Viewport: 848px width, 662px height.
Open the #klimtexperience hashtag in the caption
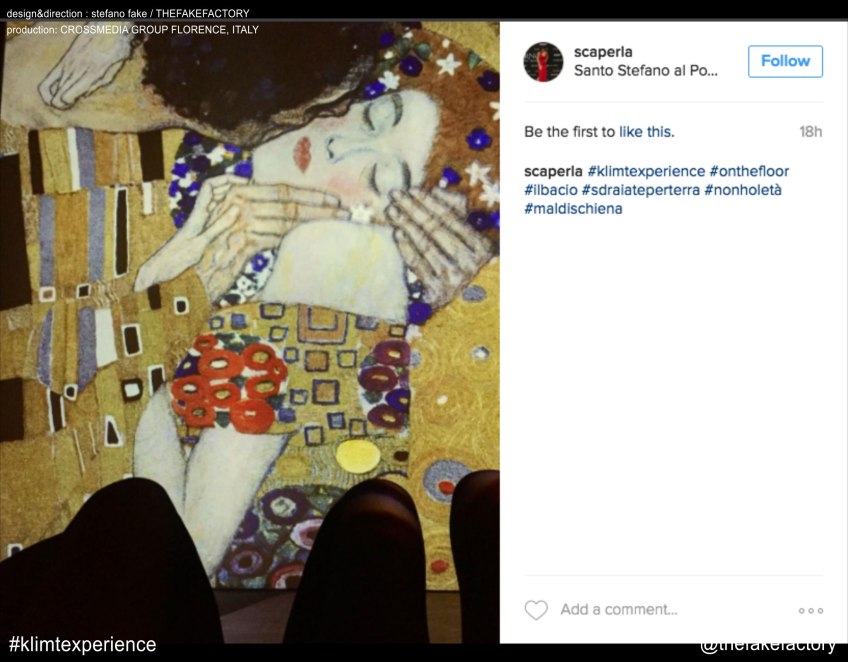click(646, 171)
